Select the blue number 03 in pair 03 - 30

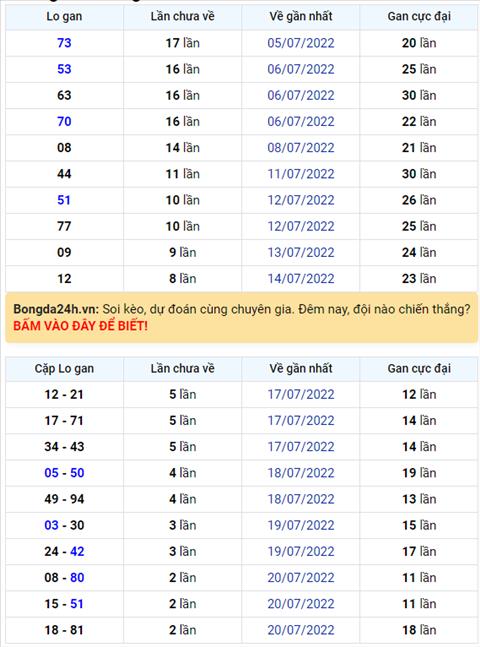(x=51, y=525)
